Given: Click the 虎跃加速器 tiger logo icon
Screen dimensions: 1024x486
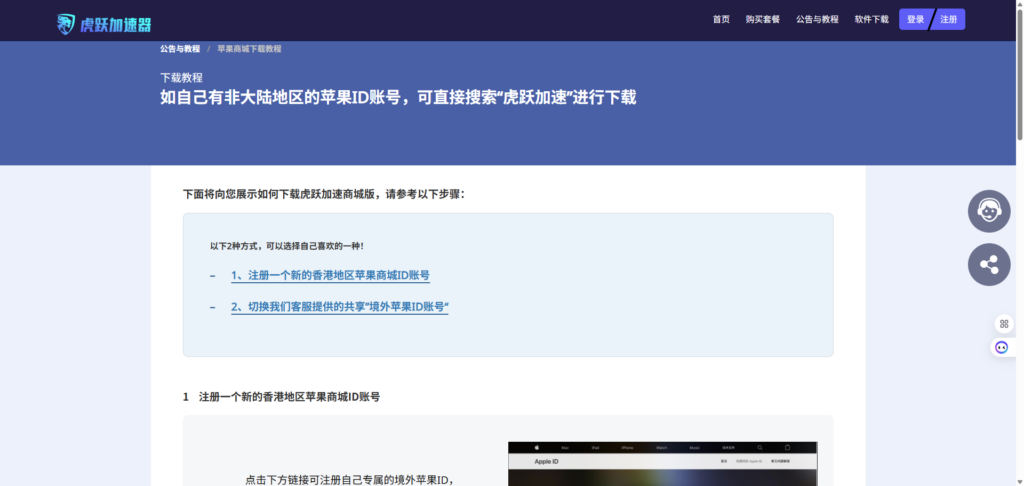Looking at the screenshot, I should [66, 24].
